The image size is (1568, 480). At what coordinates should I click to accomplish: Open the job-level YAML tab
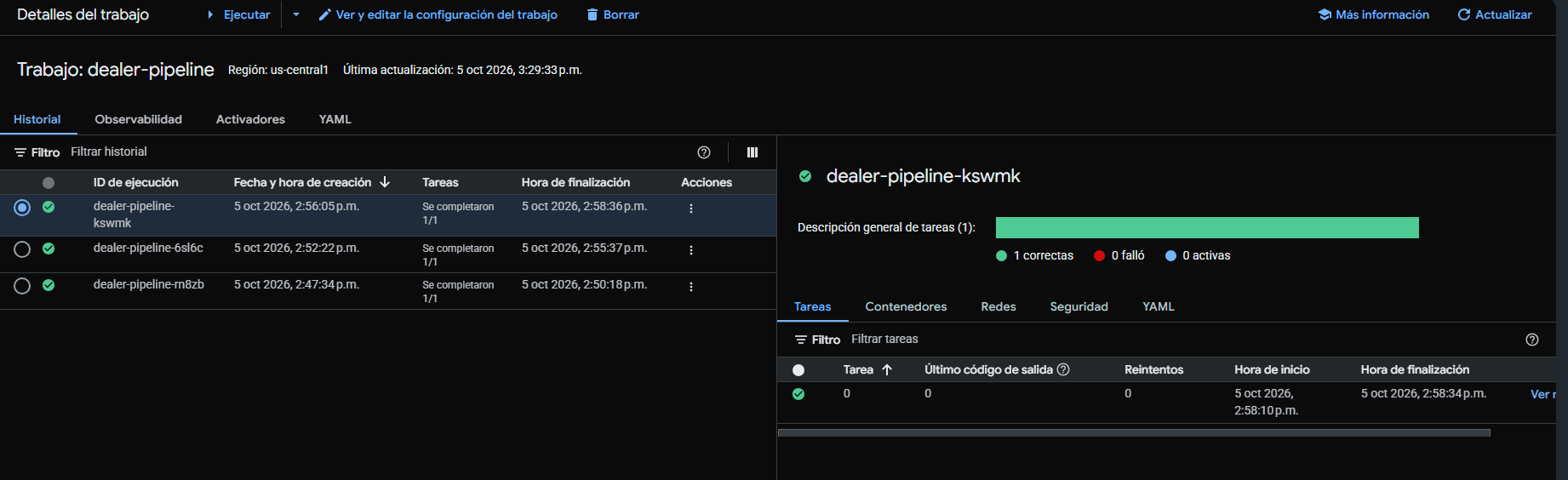335,119
